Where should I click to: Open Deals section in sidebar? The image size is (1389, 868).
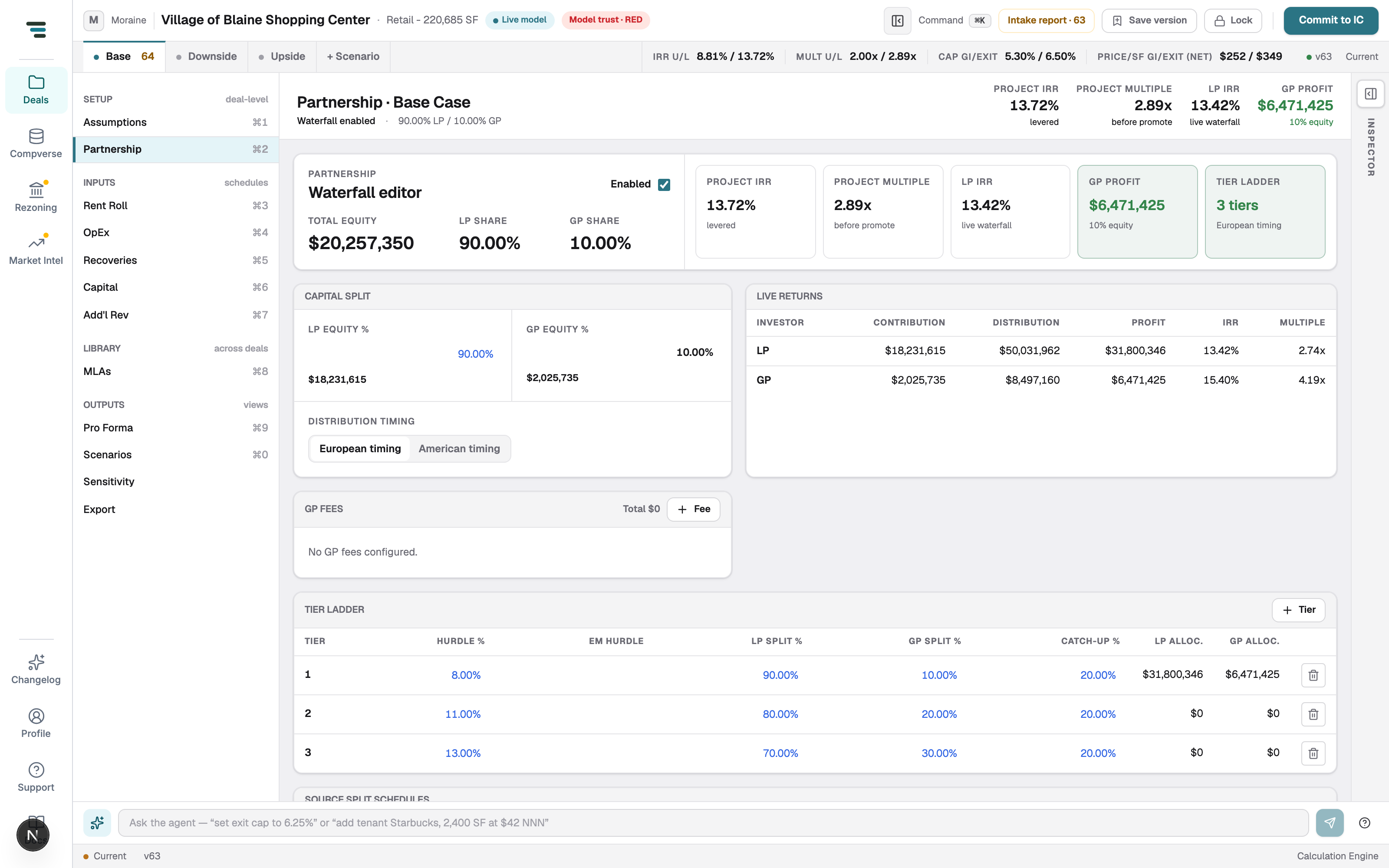tap(36, 90)
